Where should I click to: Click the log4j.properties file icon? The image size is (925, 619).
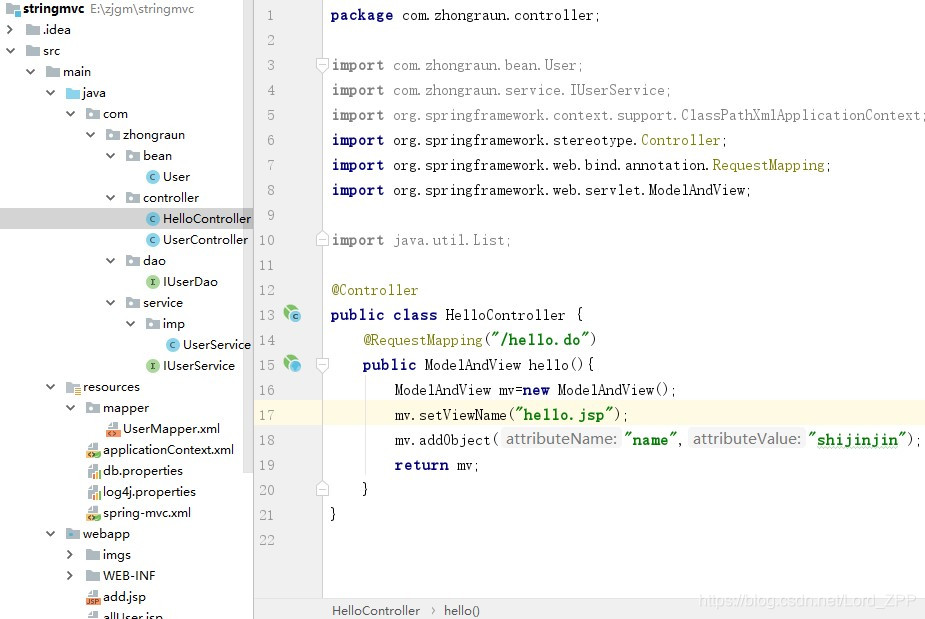point(94,492)
